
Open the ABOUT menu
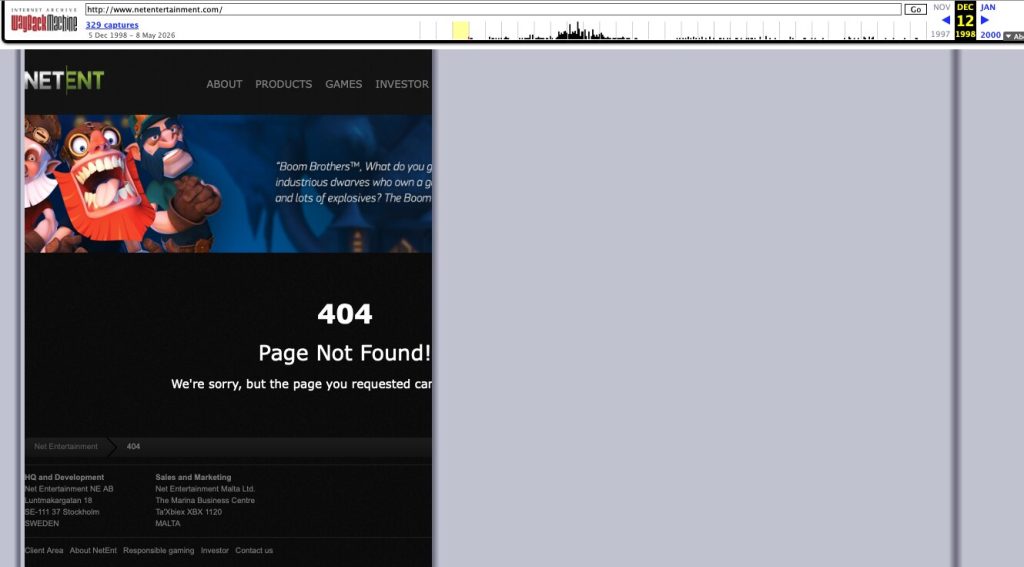click(224, 84)
